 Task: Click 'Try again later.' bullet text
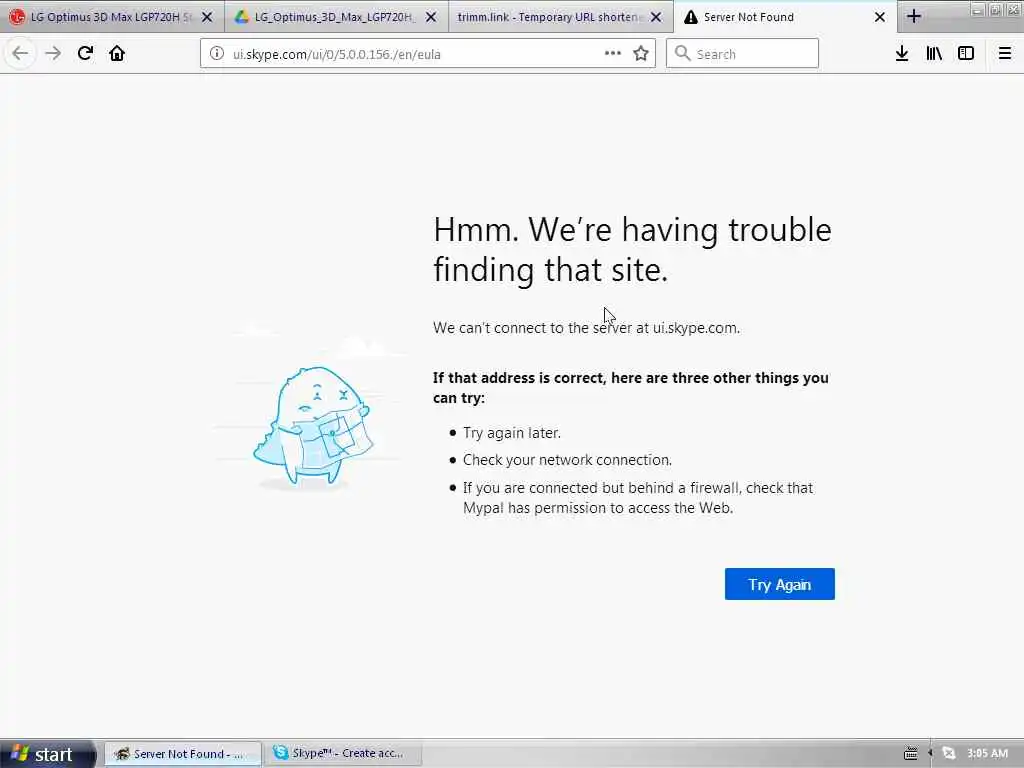[x=512, y=432]
